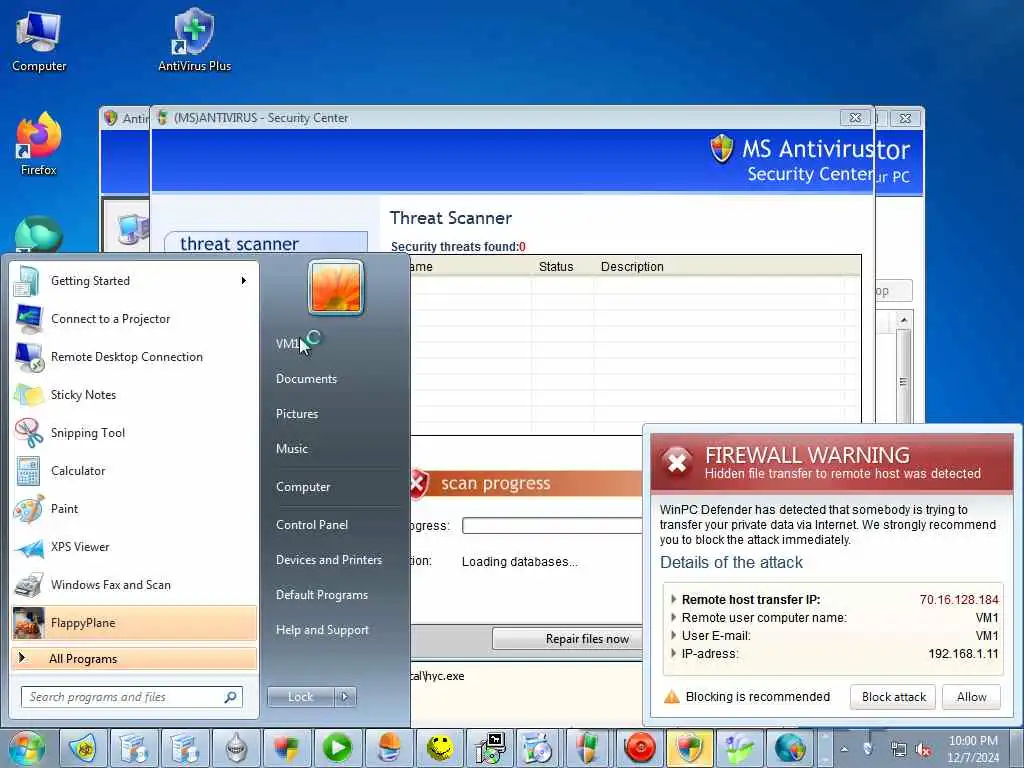Screen dimensions: 1024x768
Task: Click the 70.16.128.184 IP value
Action: (959, 600)
